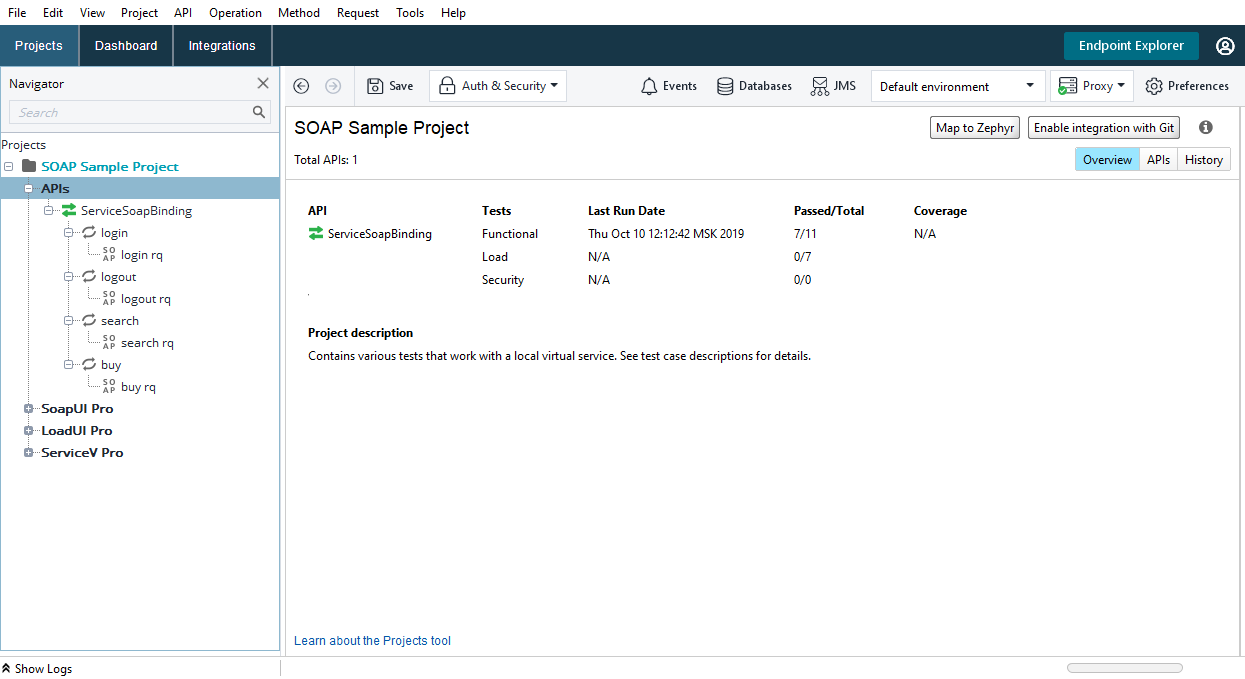Switch to the APIs view tab
Screen dimensions: 1245x679
[1158, 160]
